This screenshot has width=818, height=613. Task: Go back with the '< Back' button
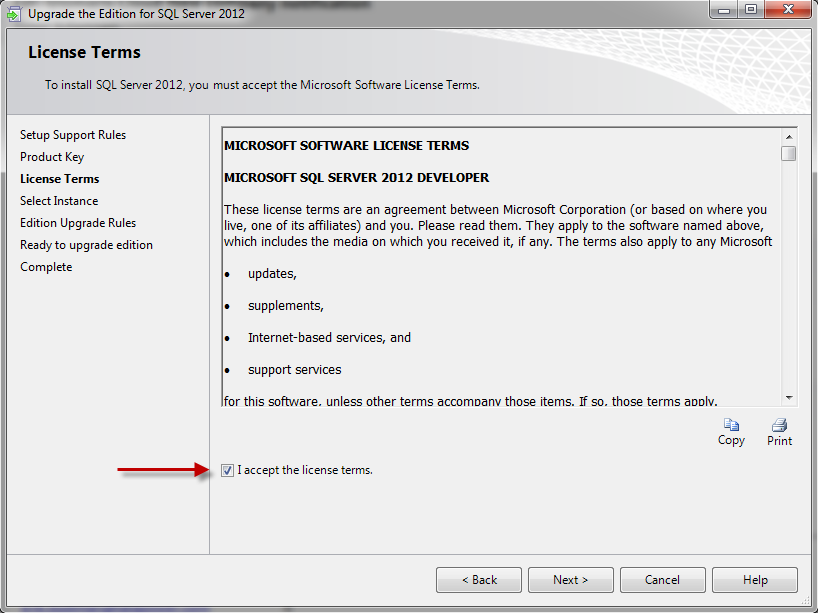[x=479, y=580]
